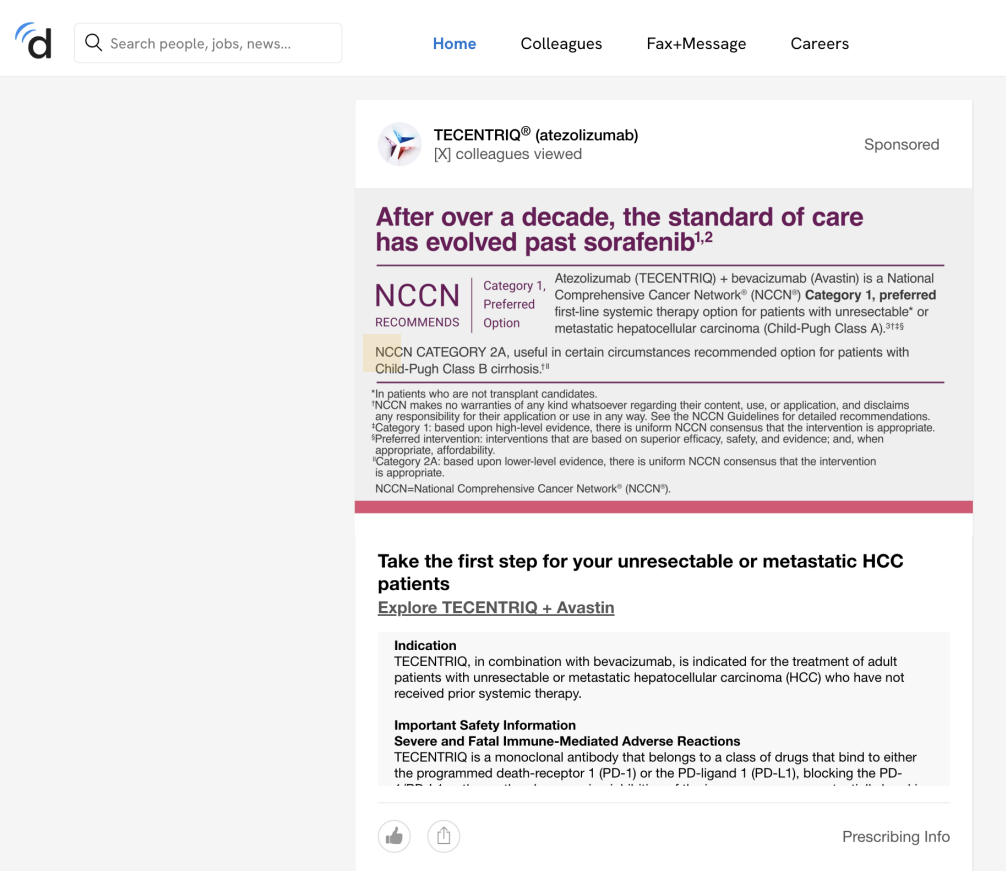Switch to the Careers tab
Screen dimensions: 1006x892
coord(819,44)
